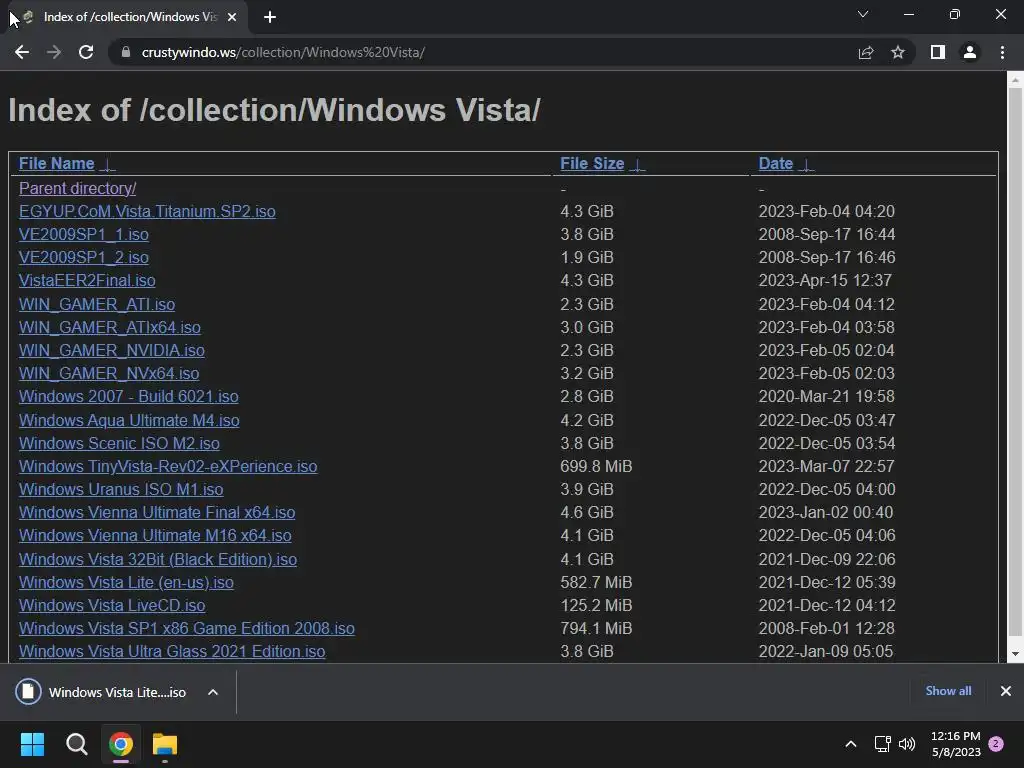The image size is (1024, 768).
Task: Expand download options chevron for Vista Lite iso
Action: click(213, 692)
